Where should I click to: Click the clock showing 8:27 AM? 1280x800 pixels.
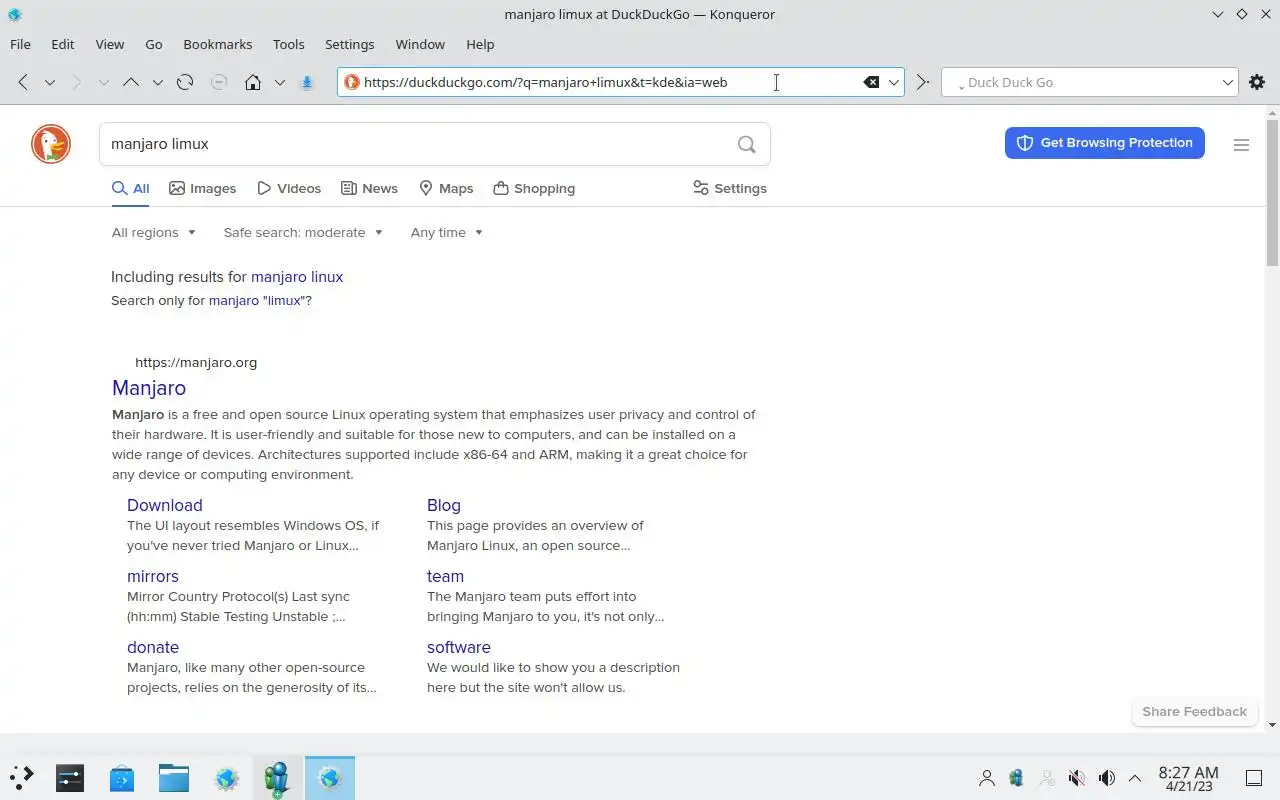coord(1188,778)
